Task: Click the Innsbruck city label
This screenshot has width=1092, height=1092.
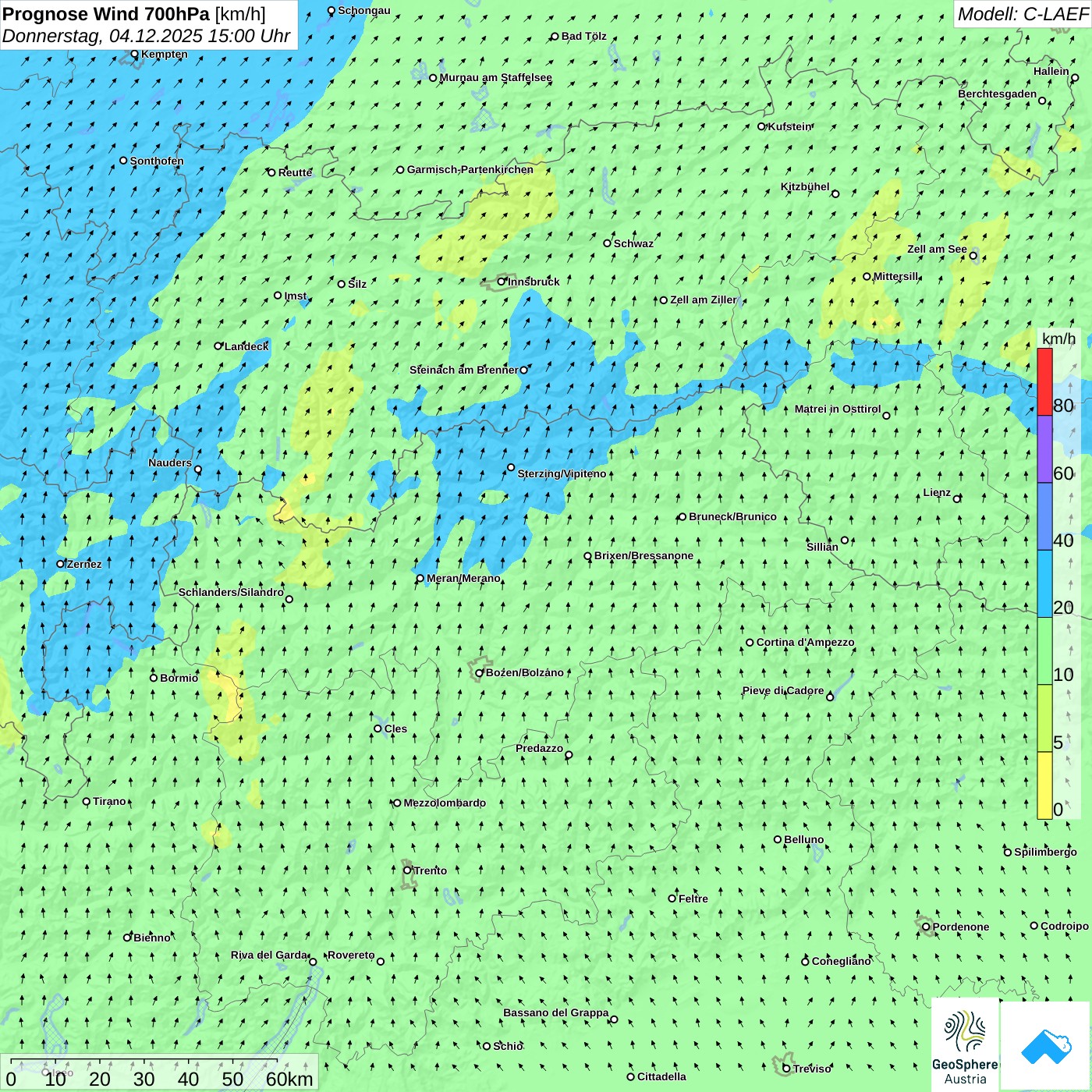Action: point(534,282)
